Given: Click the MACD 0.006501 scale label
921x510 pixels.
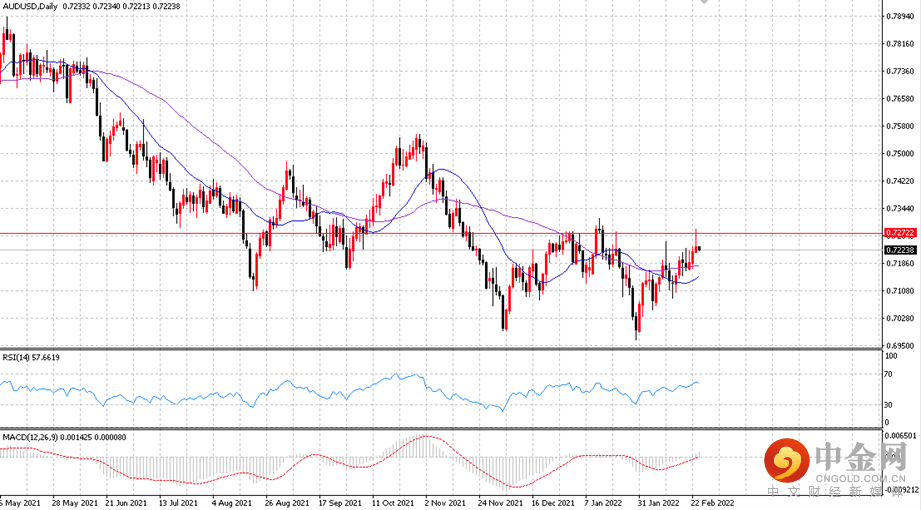Looking at the screenshot, I should coord(901,436).
